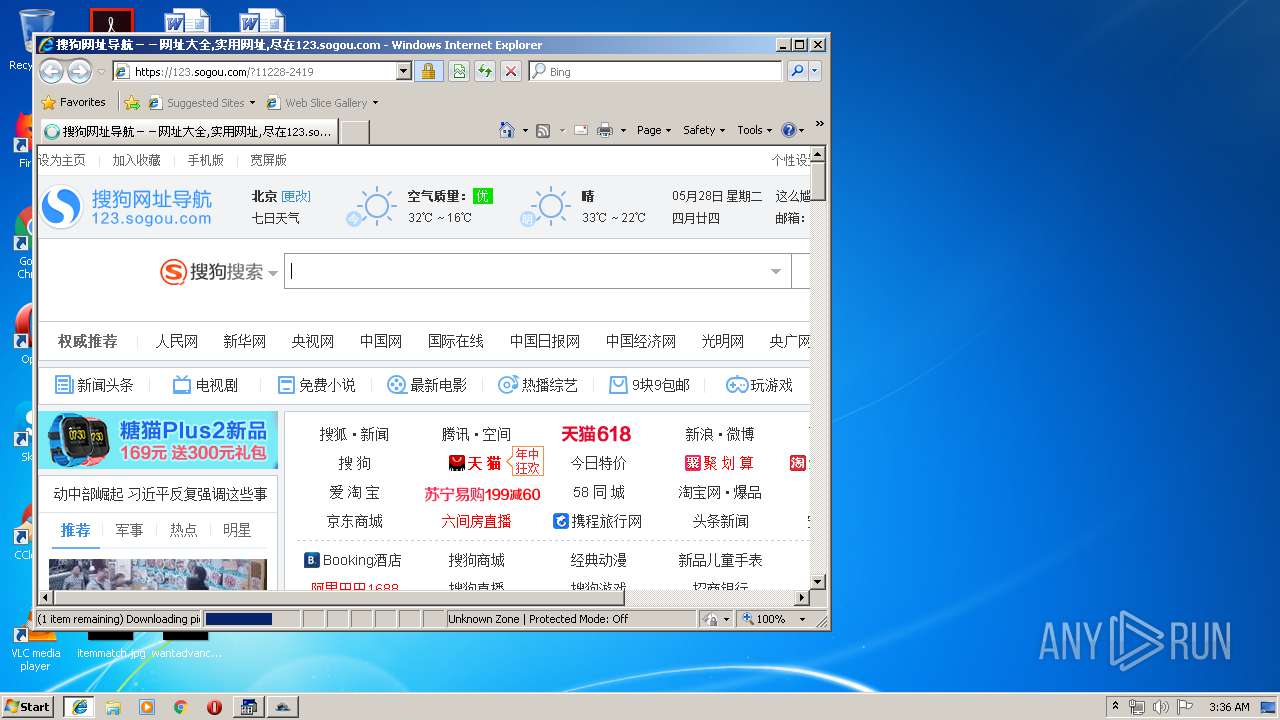Go back with the IE Back arrow

tap(51, 71)
